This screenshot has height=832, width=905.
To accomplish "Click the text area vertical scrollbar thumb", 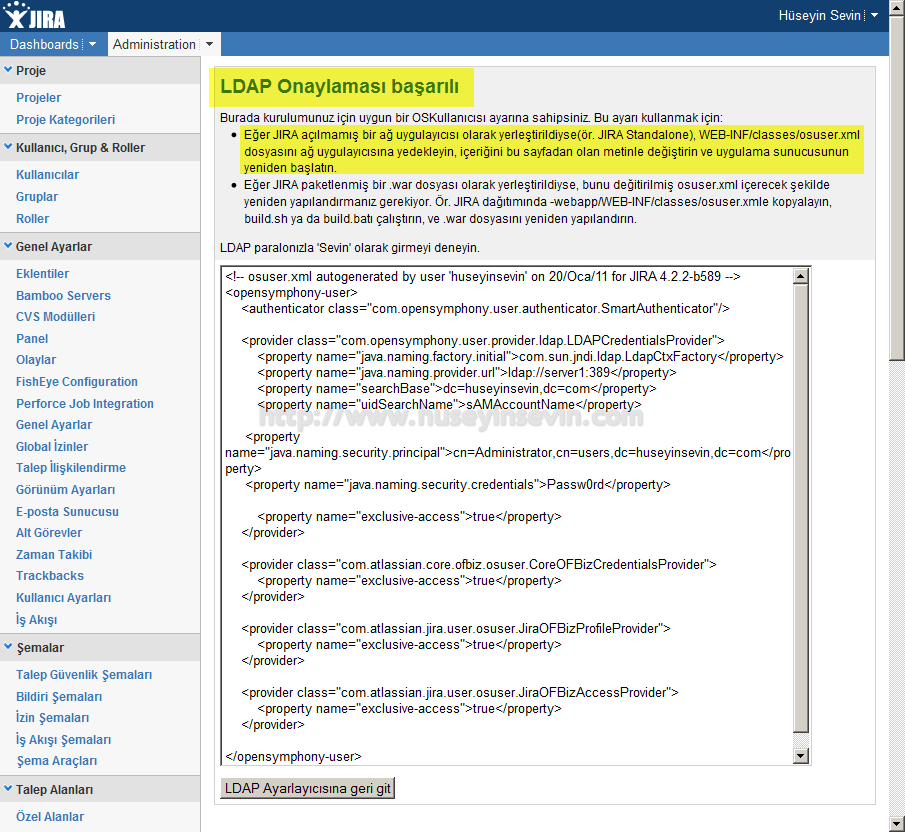I will 801,508.
